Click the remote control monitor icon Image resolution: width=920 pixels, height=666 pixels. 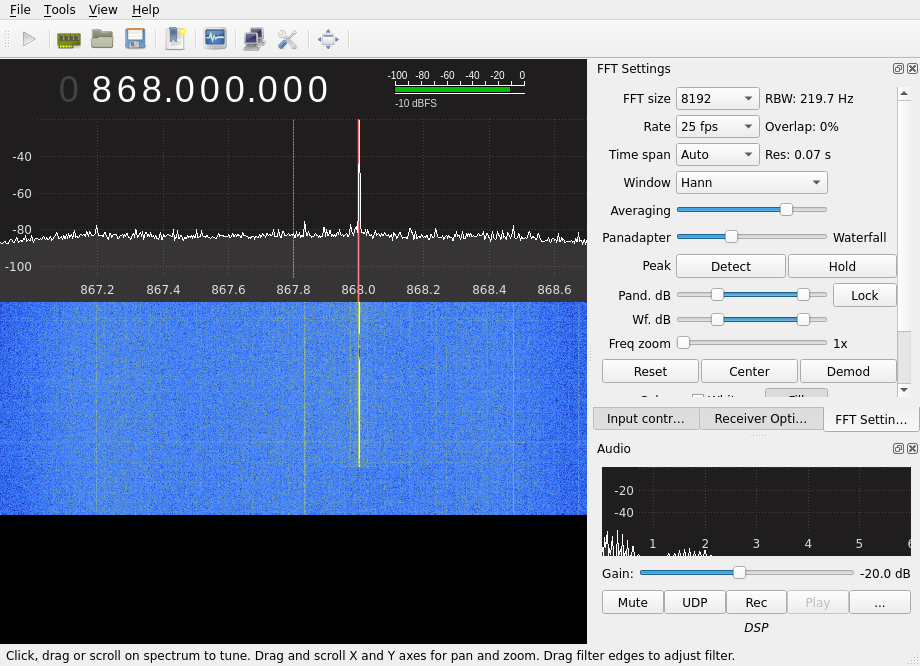coord(215,39)
